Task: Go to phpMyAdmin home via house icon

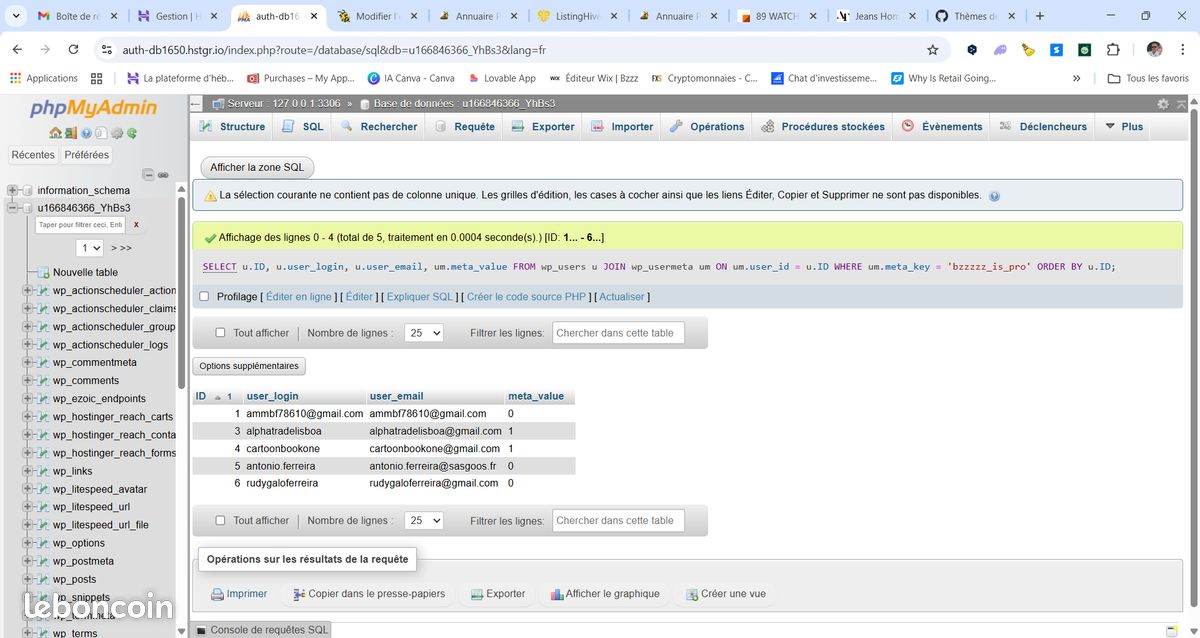Action: pyautogui.click(x=55, y=133)
